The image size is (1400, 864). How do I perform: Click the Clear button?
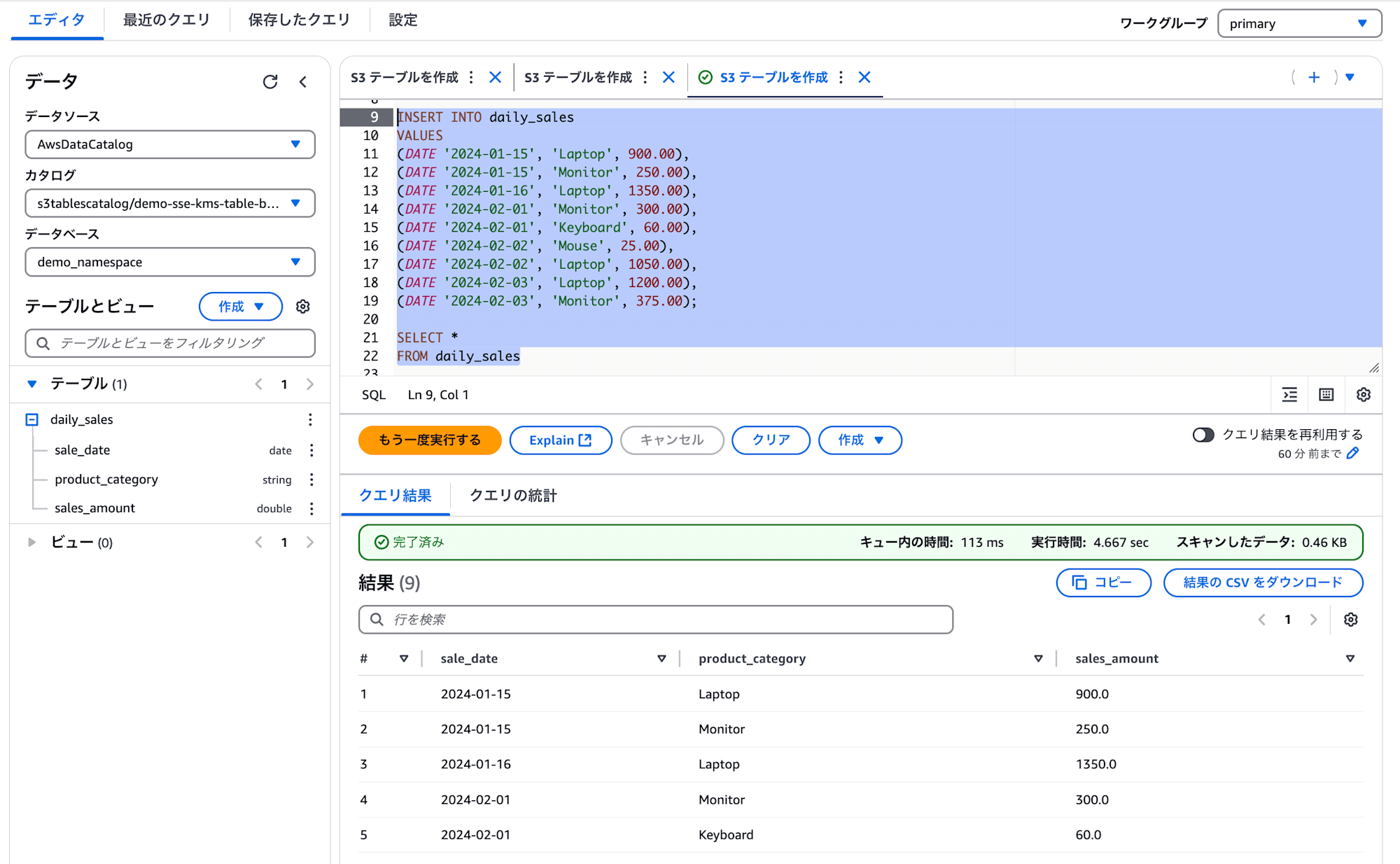pyautogui.click(x=771, y=440)
